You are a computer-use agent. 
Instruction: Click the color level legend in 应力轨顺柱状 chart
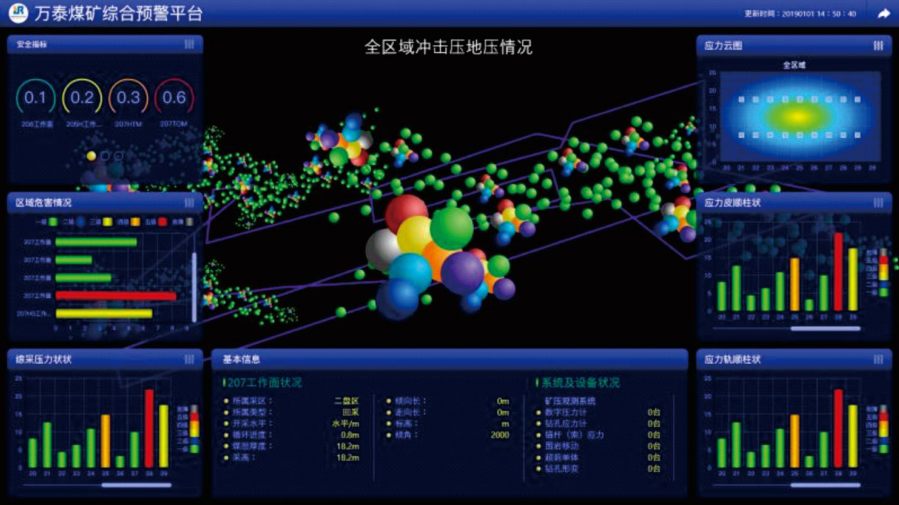[877, 429]
